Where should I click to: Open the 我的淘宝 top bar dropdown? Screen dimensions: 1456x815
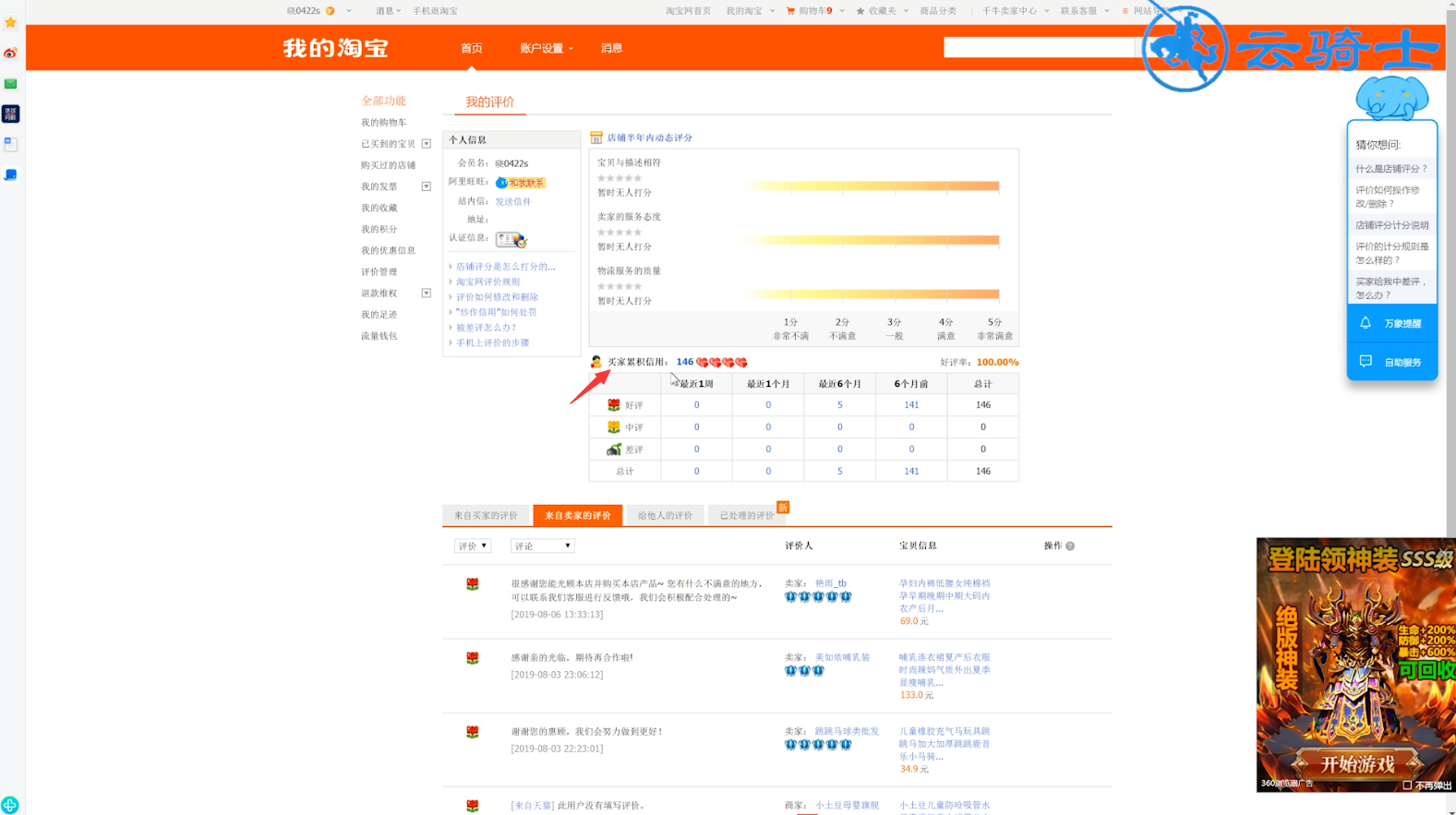[750, 11]
